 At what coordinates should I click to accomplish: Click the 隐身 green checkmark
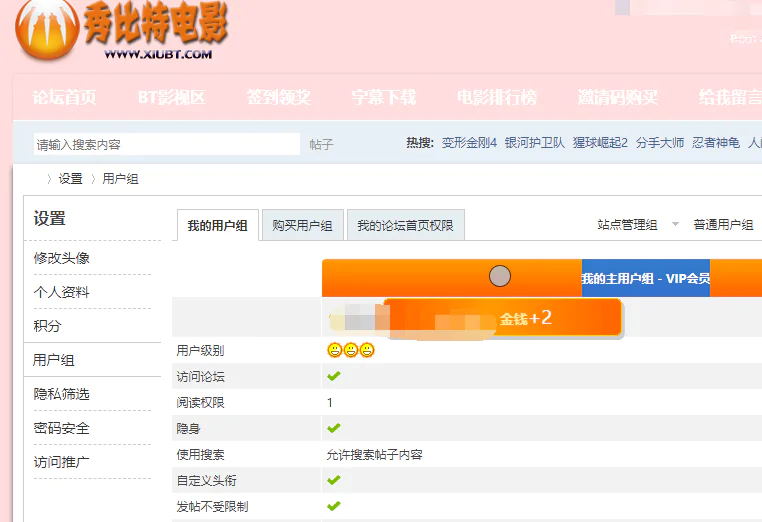point(334,428)
